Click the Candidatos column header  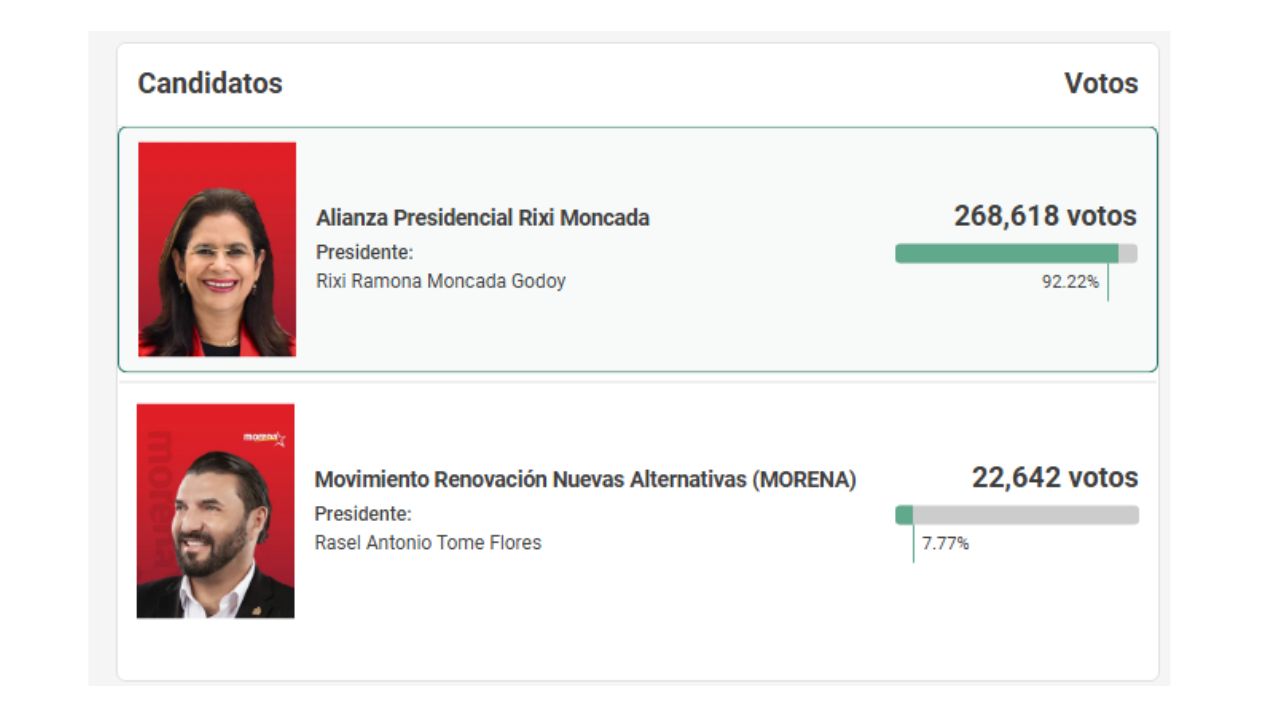[x=210, y=83]
